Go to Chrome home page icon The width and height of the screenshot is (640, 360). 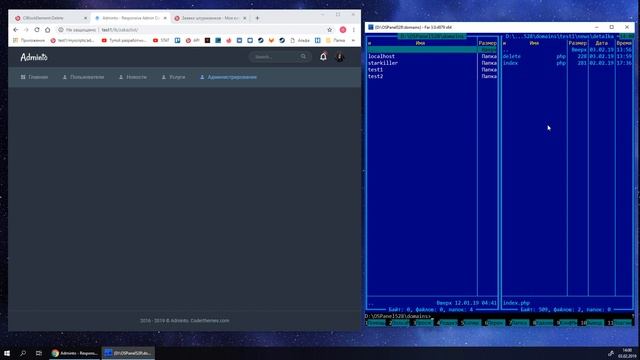click(x=47, y=30)
